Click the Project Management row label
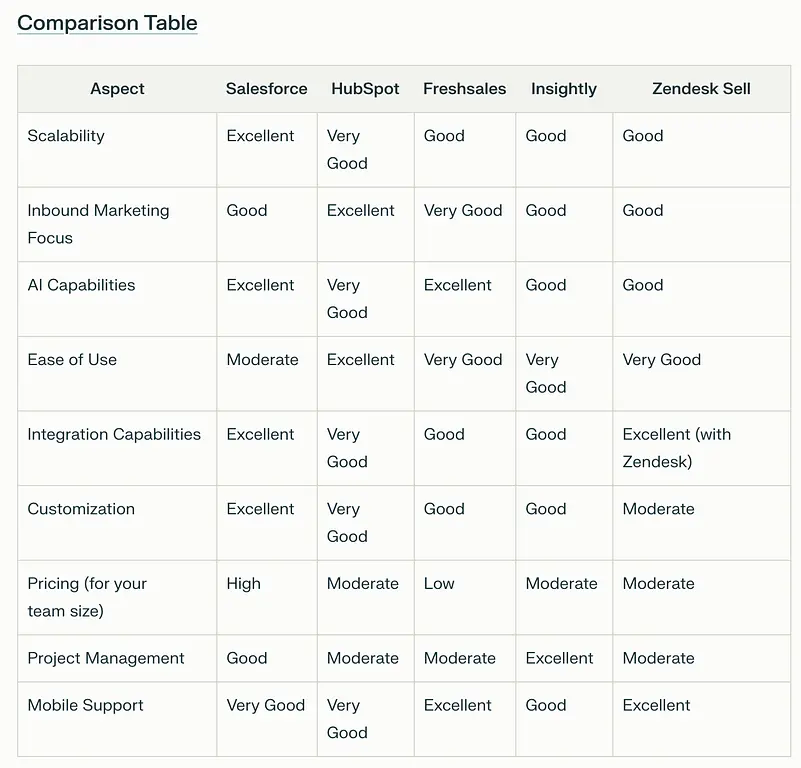This screenshot has height=768, width=801. (x=106, y=658)
